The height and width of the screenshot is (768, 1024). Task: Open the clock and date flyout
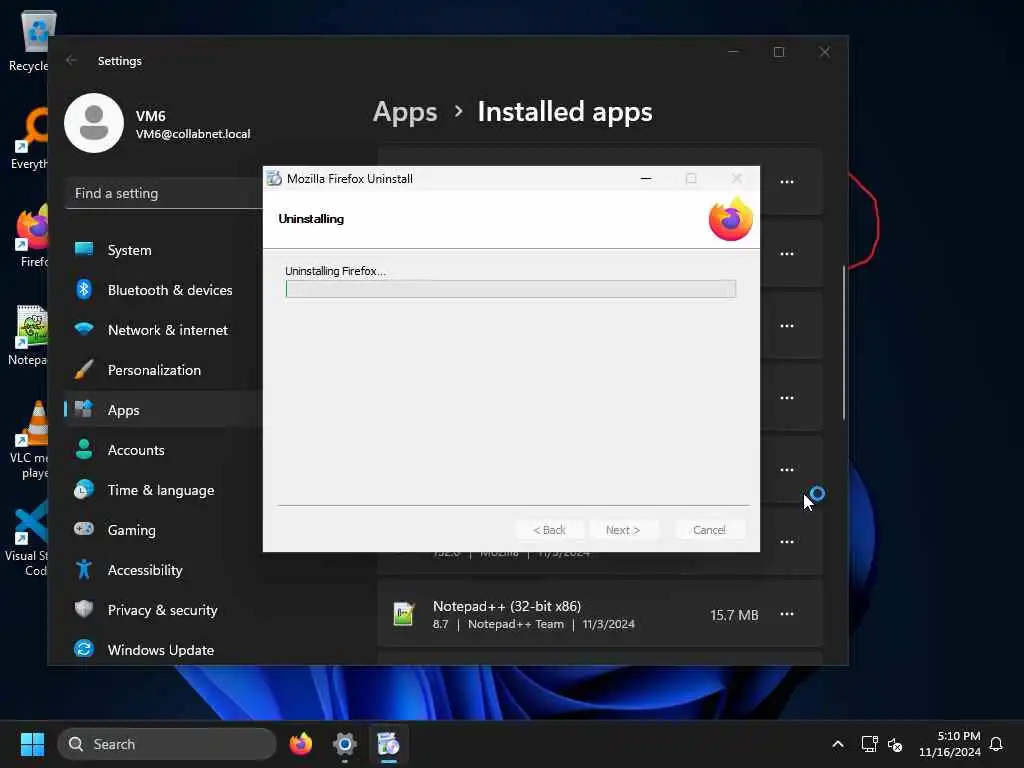[x=950, y=744]
